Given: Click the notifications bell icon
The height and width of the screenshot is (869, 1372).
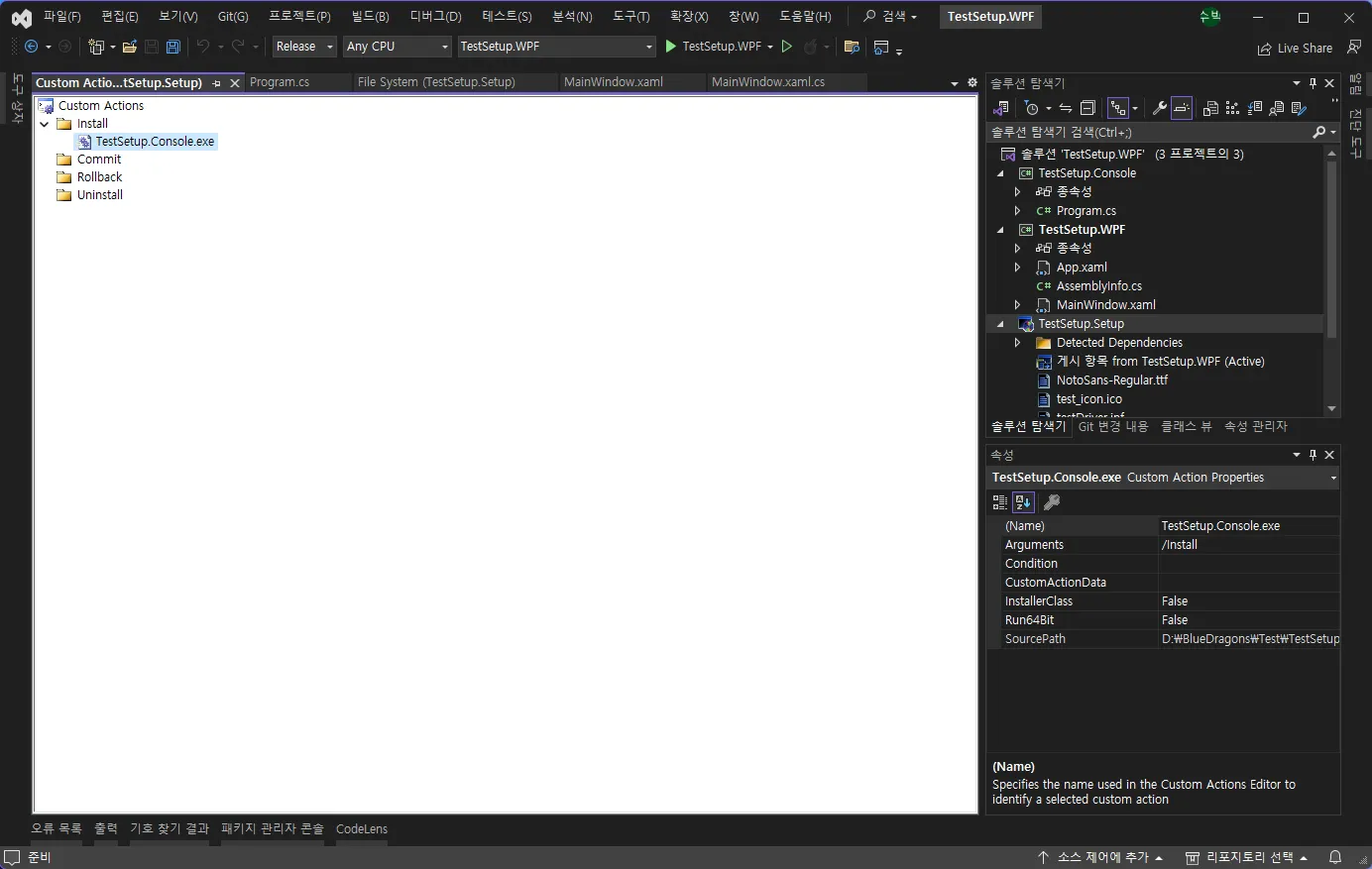Looking at the screenshot, I should pyautogui.click(x=1335, y=857).
